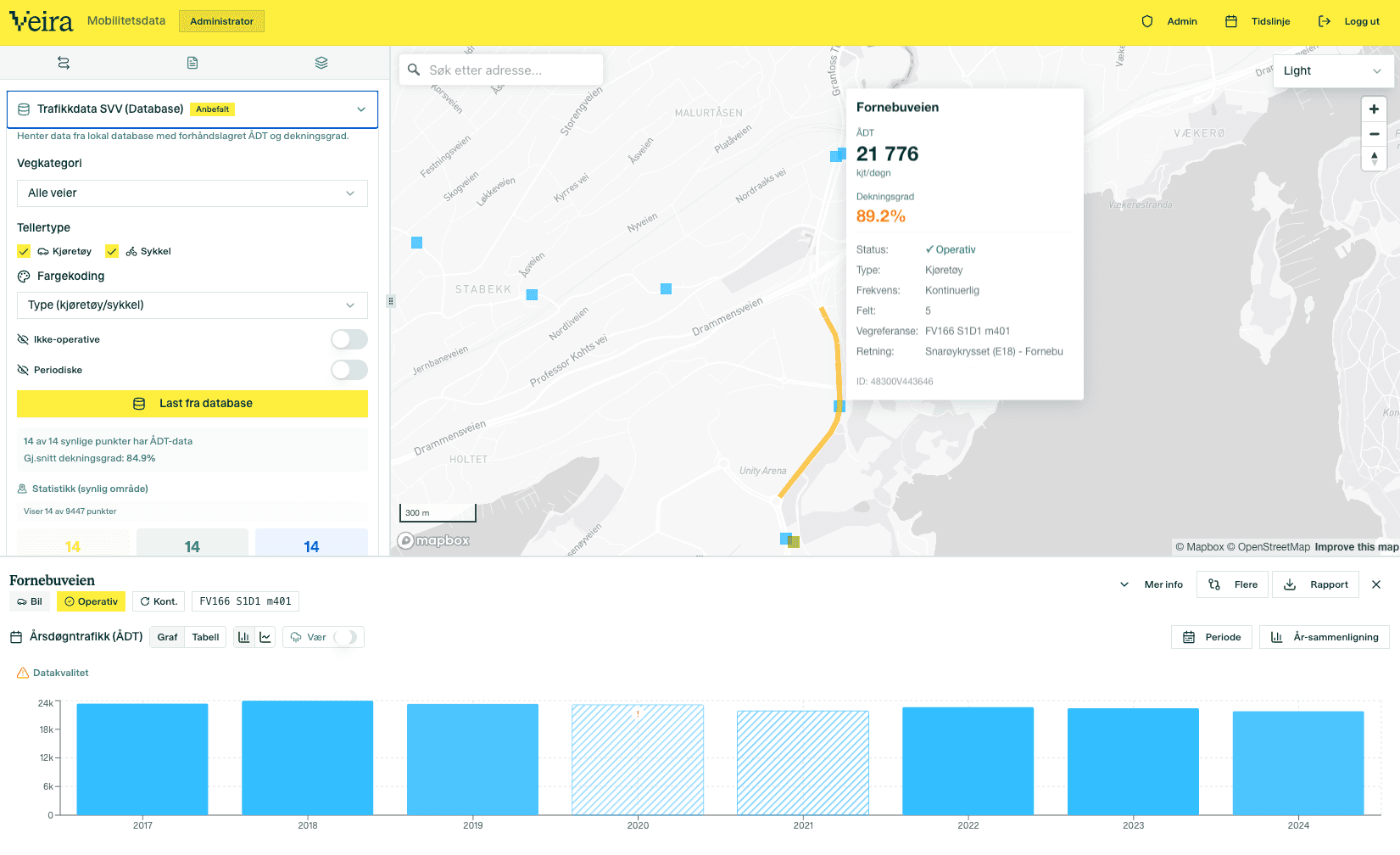Zoom out on the map

(1374, 134)
